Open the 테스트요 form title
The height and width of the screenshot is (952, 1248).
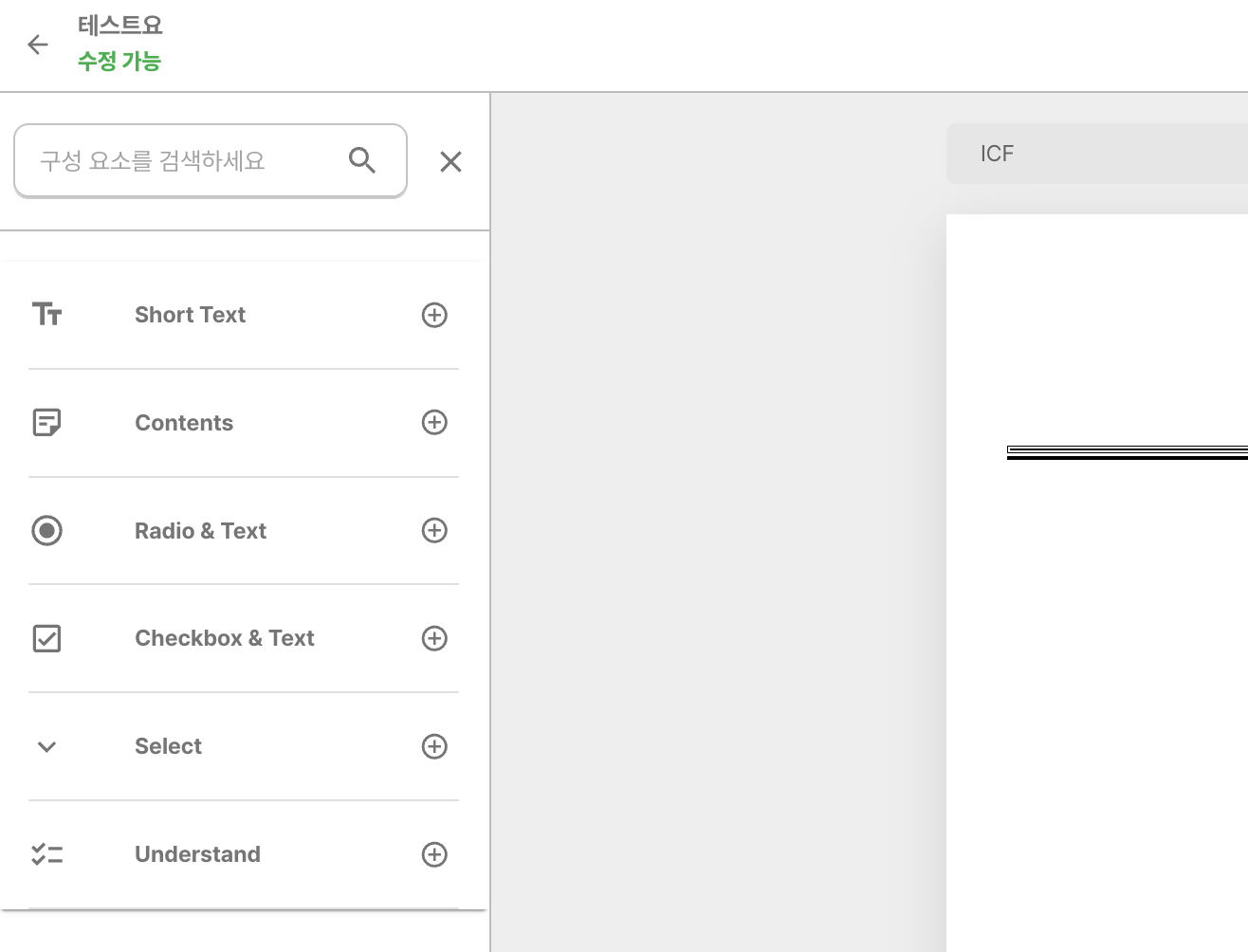(119, 26)
